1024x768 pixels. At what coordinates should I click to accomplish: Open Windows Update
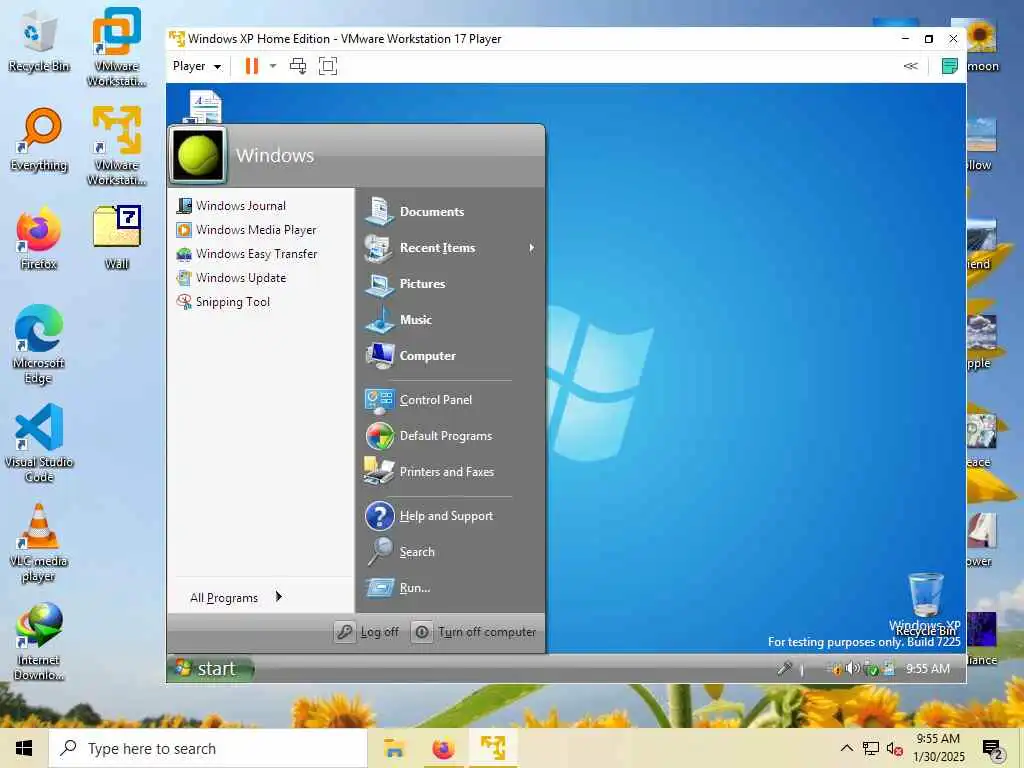[231, 278]
